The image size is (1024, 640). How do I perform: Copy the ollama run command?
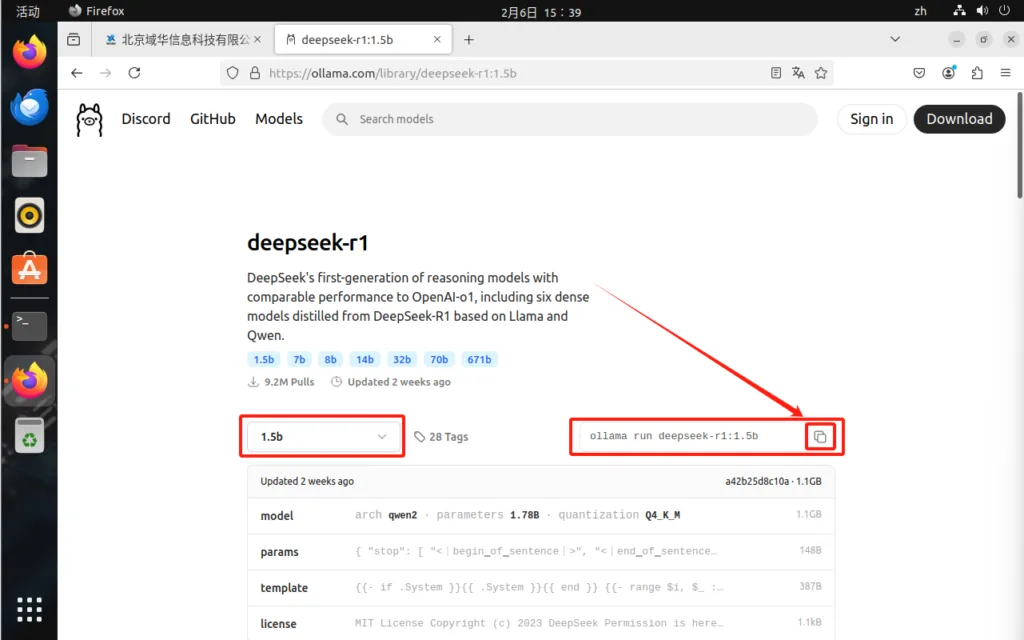point(820,436)
